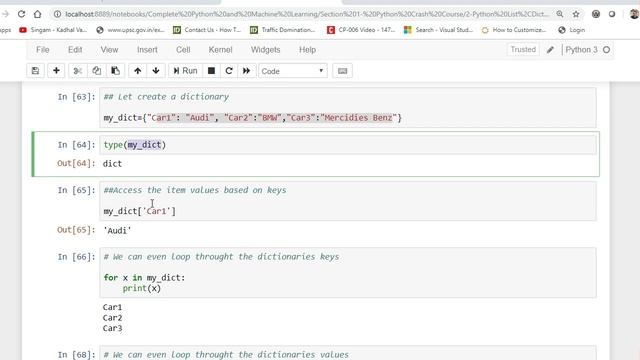Click the 'Audi' output text
Viewport: 640px width, 360px height.
tap(117, 231)
